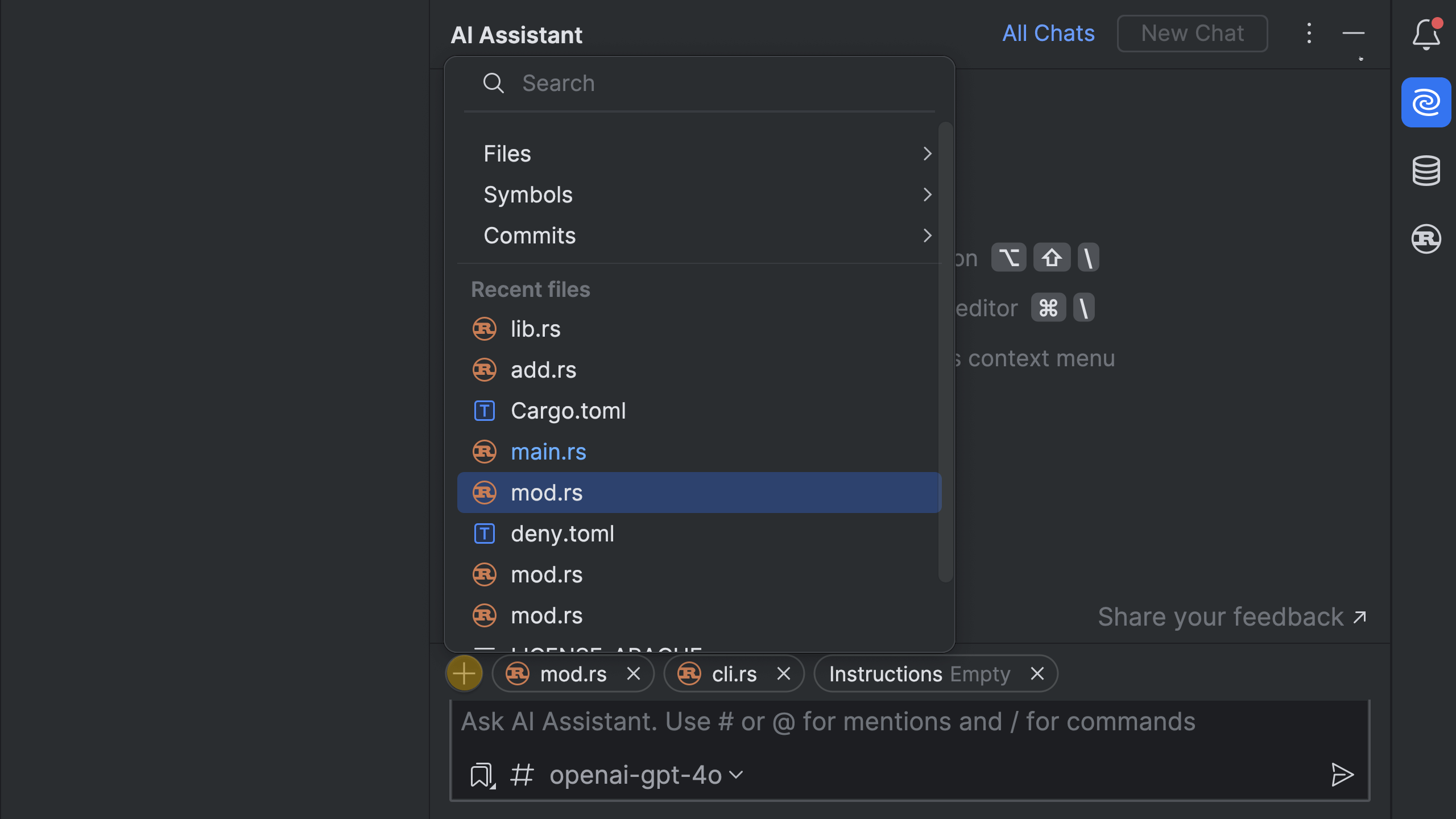Open the prompt library bookmark icon
This screenshot has height=819, width=1456.
pos(482,775)
